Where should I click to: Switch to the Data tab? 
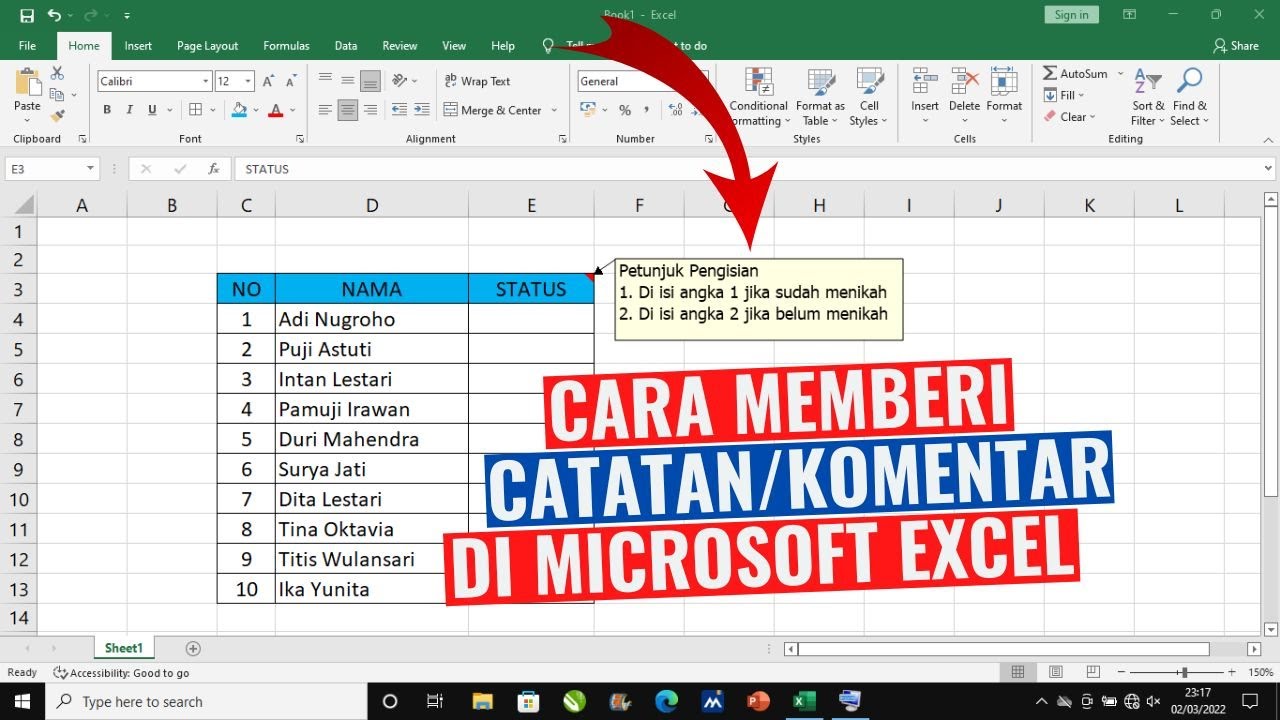point(346,45)
